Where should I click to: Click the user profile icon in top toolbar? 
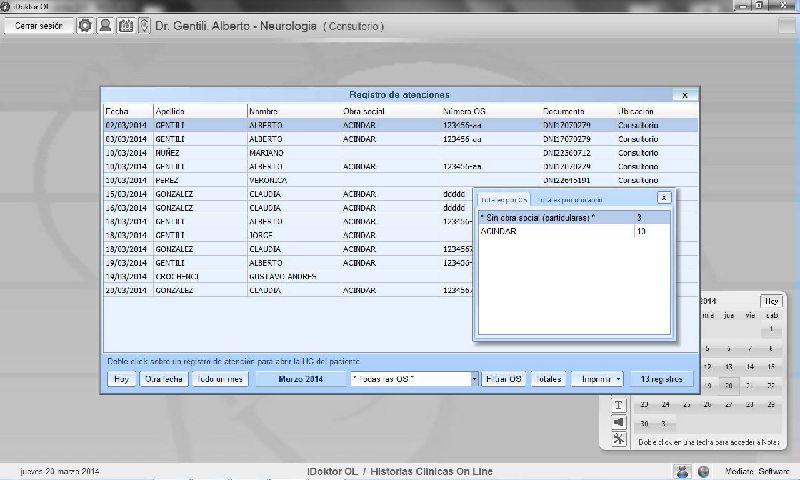(105, 26)
